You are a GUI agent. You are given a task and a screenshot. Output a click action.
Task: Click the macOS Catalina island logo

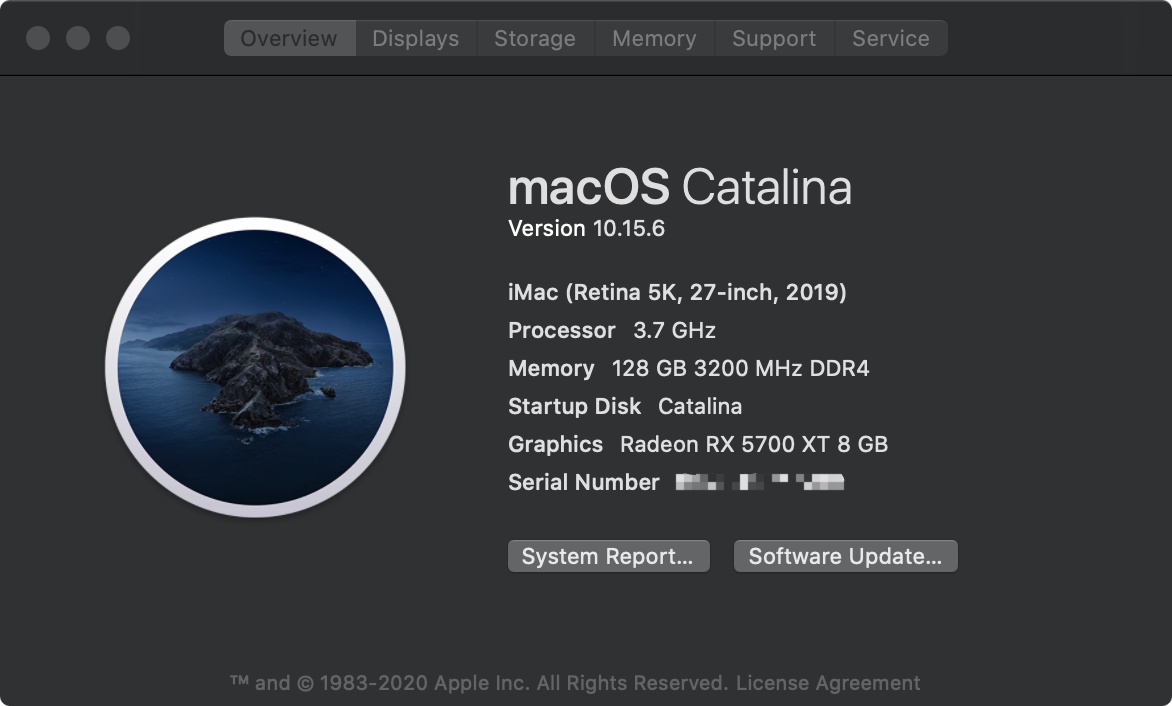tap(256, 367)
